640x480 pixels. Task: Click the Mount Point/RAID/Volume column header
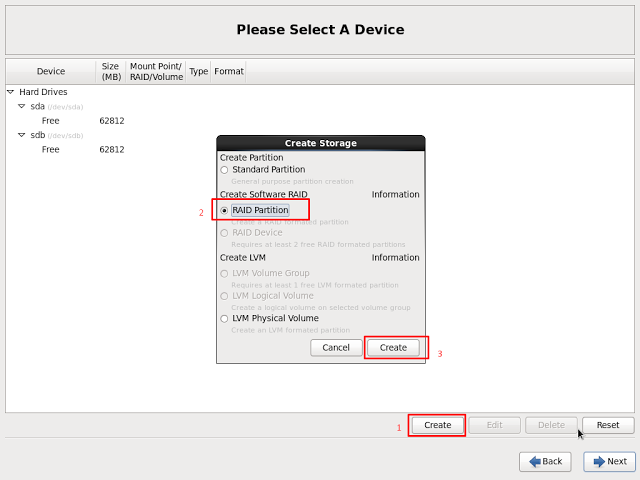click(156, 71)
